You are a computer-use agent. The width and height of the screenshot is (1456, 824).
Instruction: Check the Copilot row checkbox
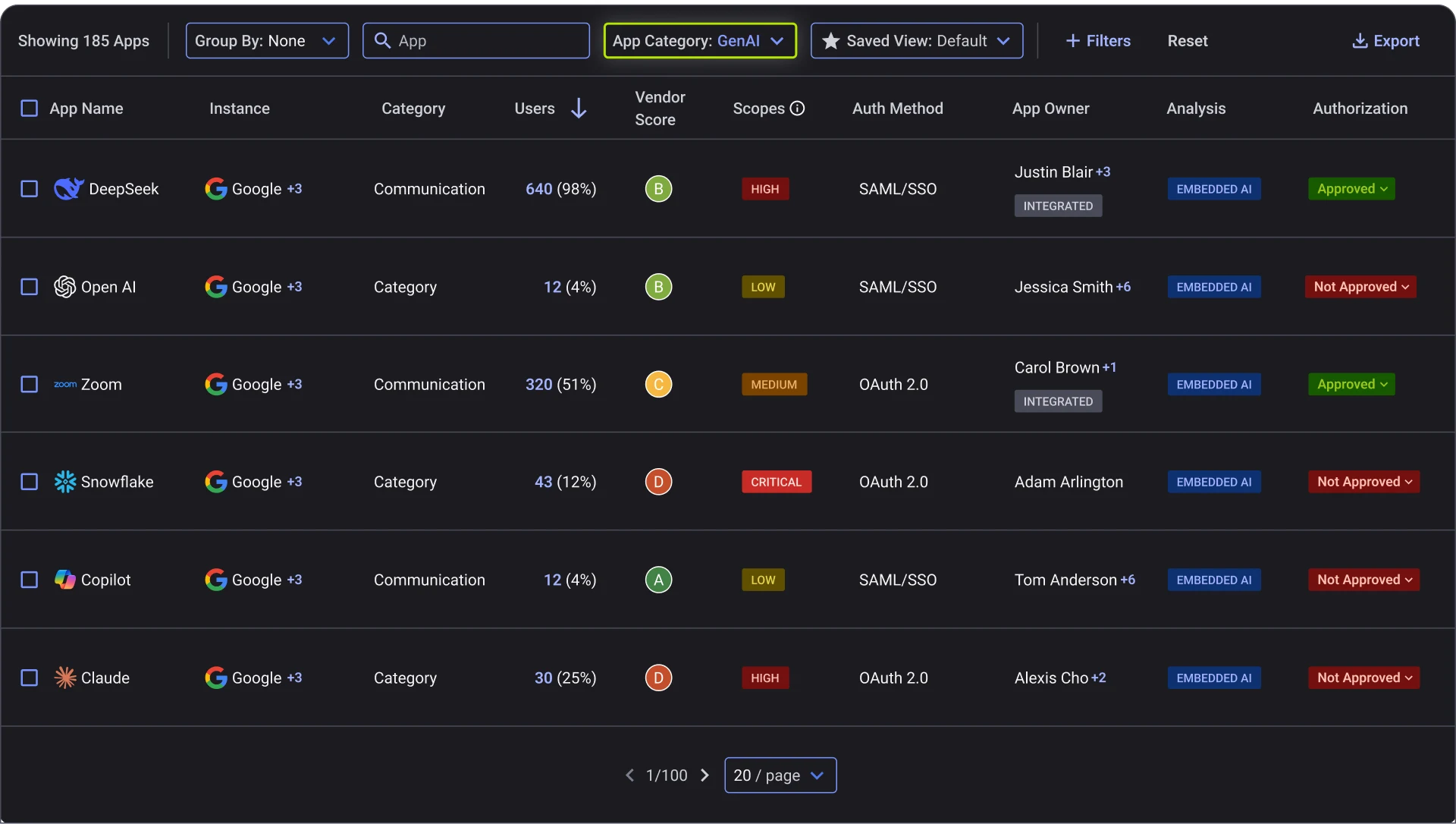click(29, 580)
